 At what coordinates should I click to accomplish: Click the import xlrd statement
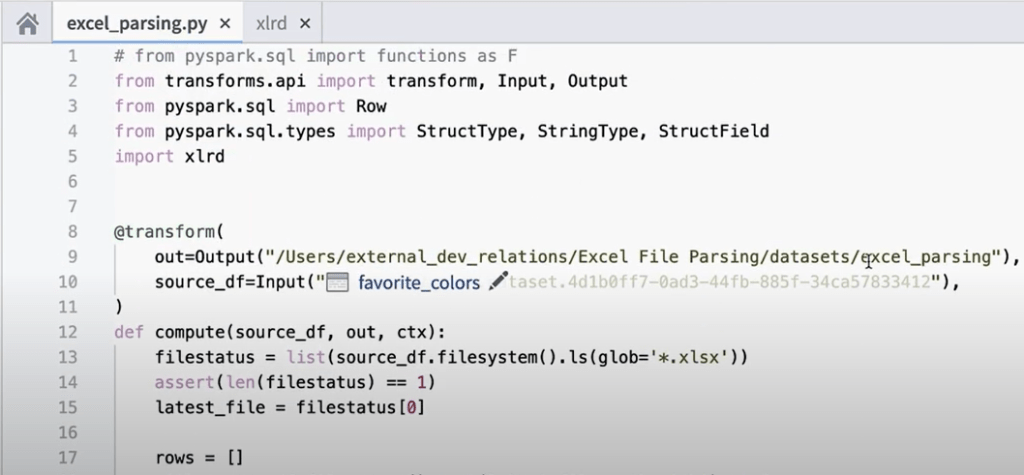point(168,156)
